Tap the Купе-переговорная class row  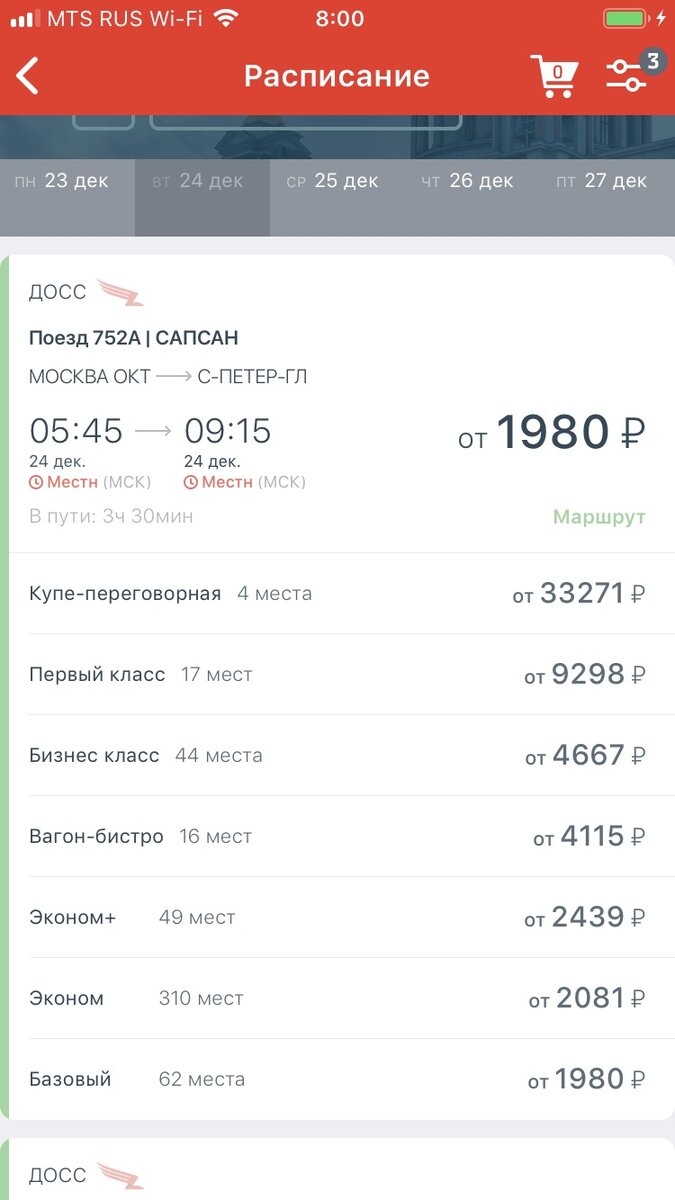tap(337, 592)
